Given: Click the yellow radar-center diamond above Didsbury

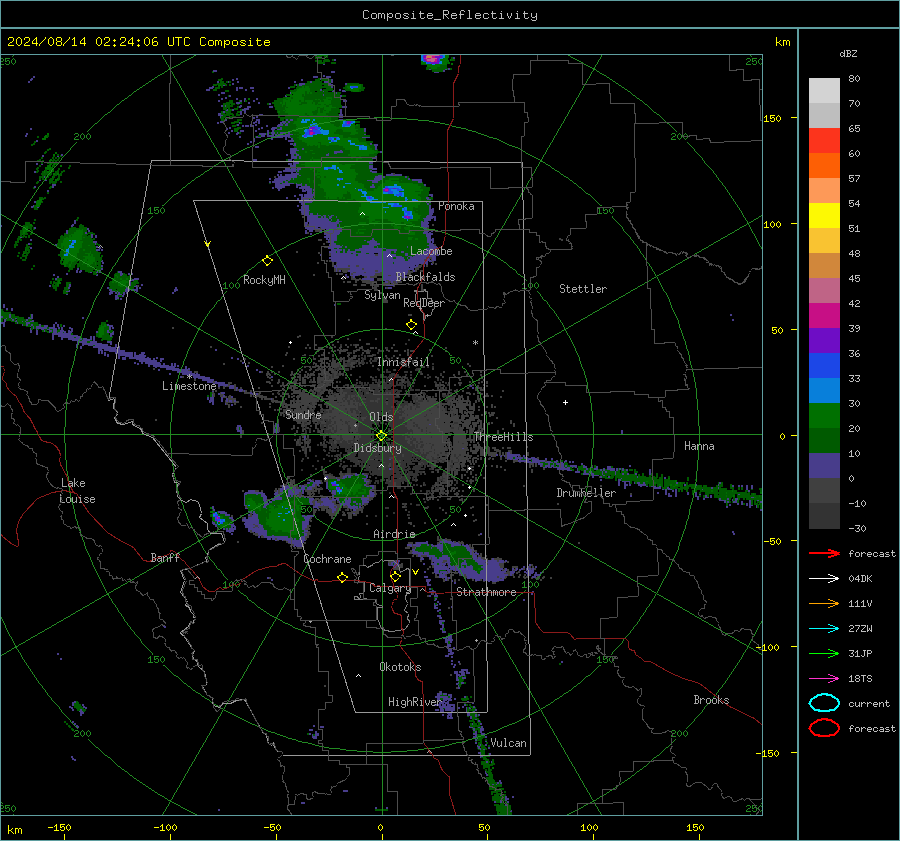Looking at the screenshot, I should coord(381,436).
